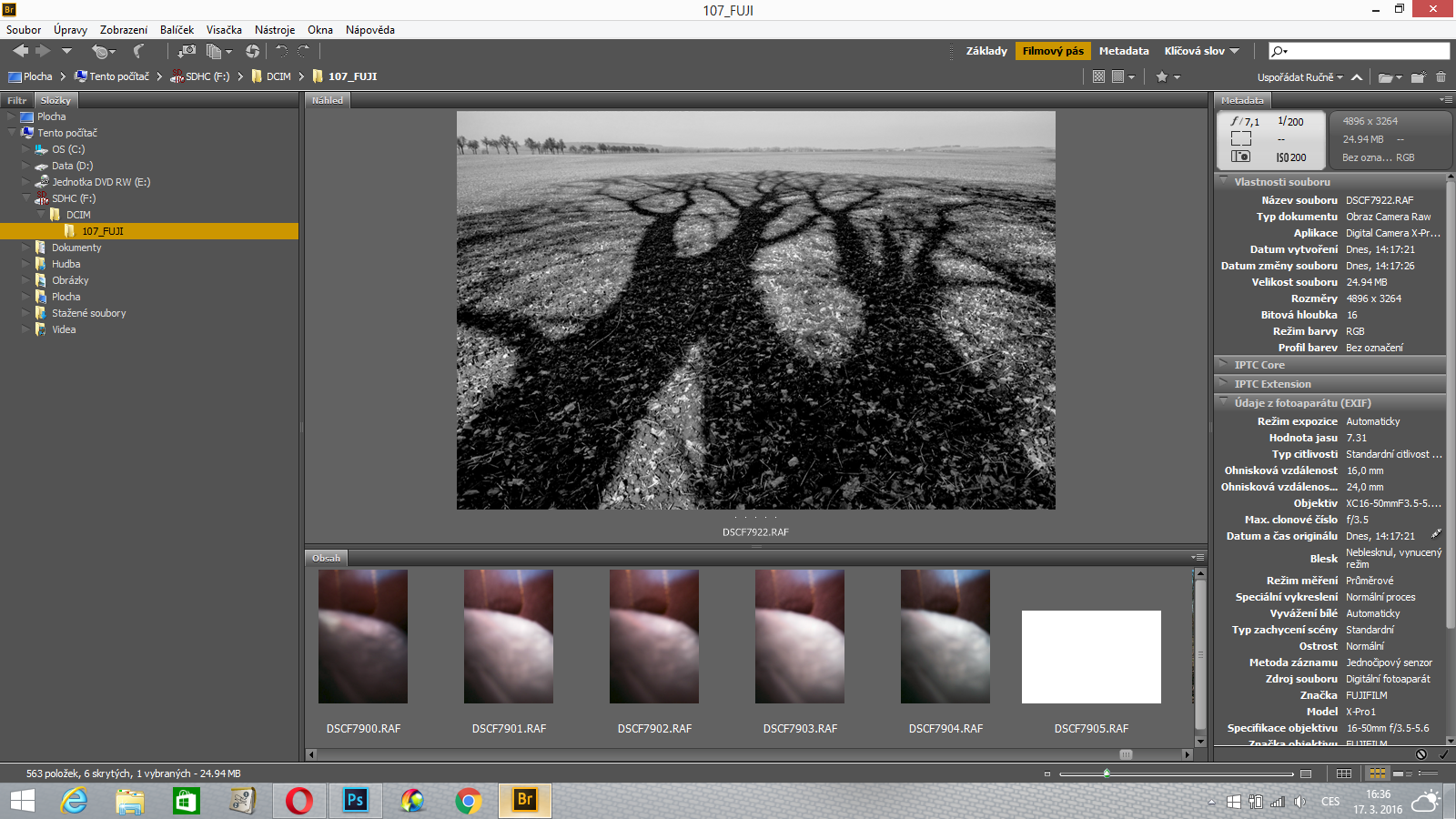
Task: Click the create new folder icon
Action: pyautogui.click(x=1418, y=77)
